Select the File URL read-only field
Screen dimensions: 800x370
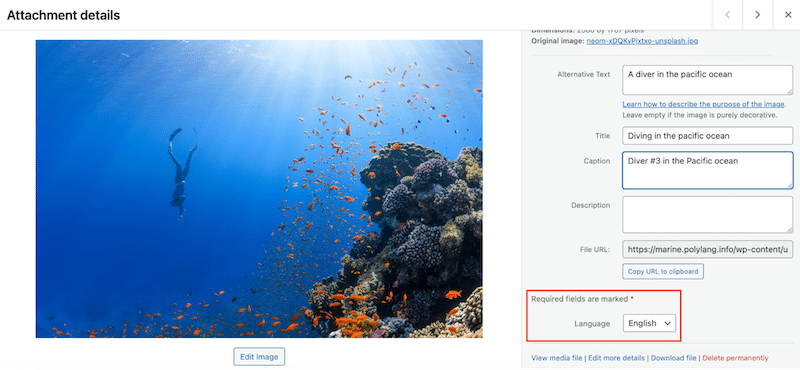click(708, 250)
